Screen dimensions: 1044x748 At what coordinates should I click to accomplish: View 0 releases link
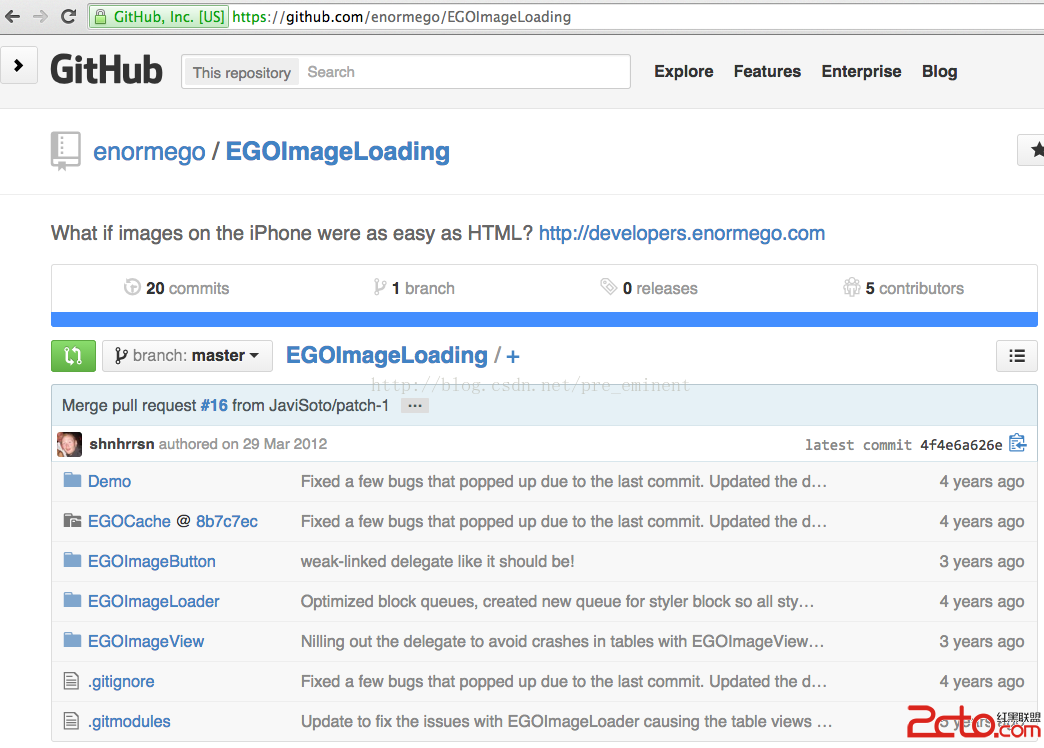(x=649, y=288)
